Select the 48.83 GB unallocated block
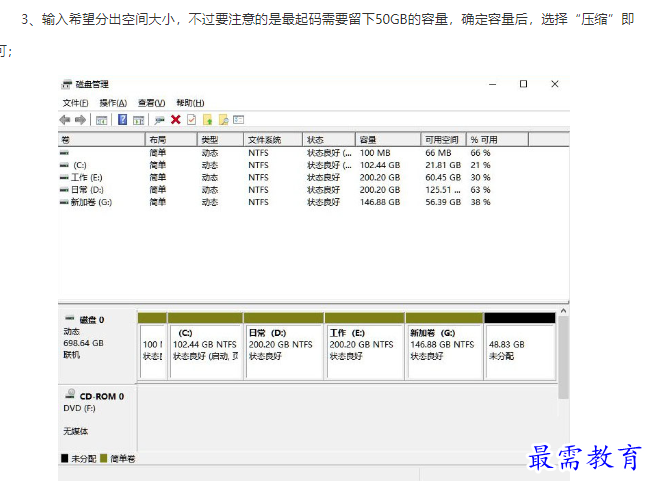The image size is (650, 489). (x=520, y=346)
